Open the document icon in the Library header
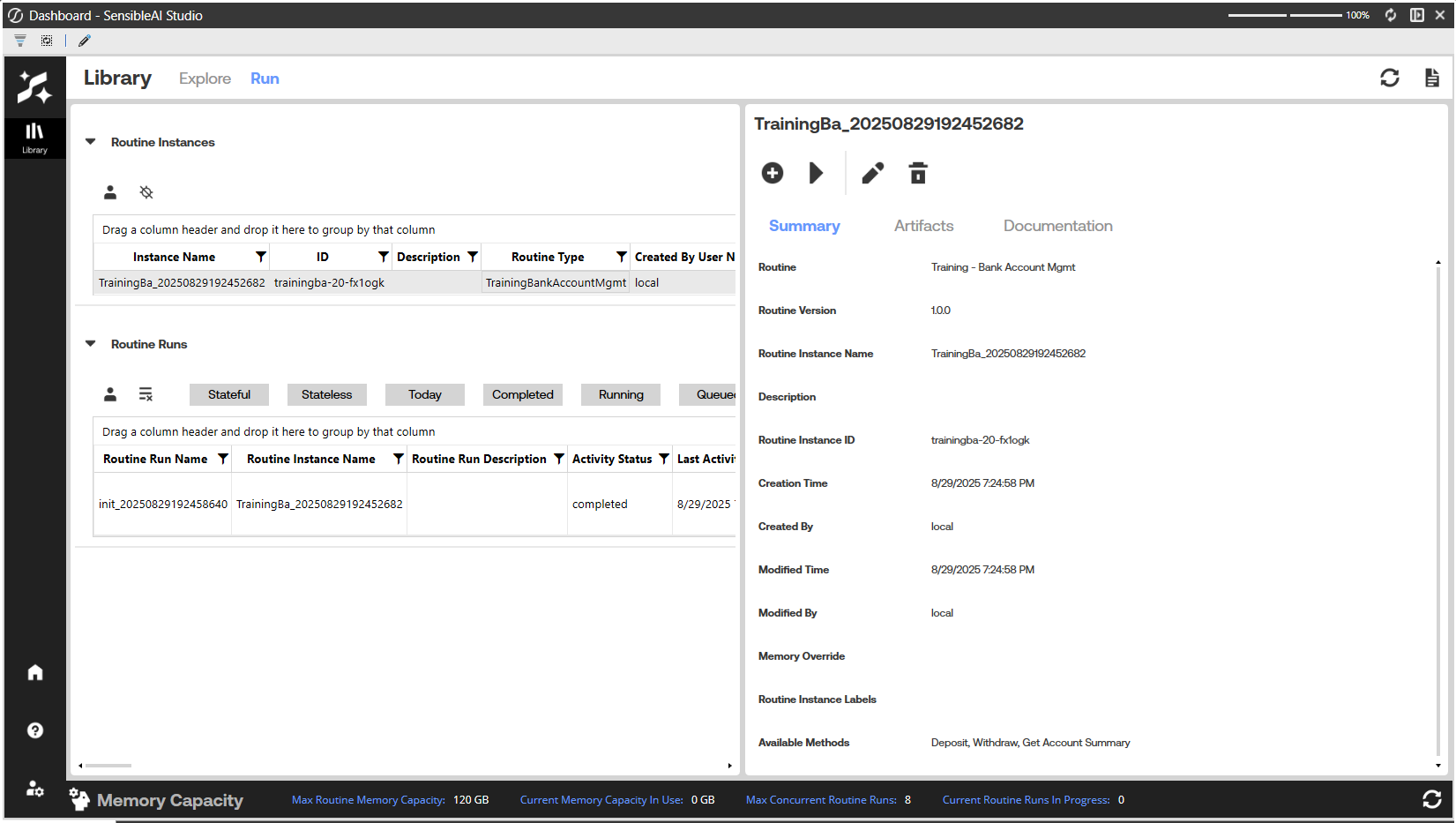The image size is (1456, 823). pyautogui.click(x=1431, y=79)
